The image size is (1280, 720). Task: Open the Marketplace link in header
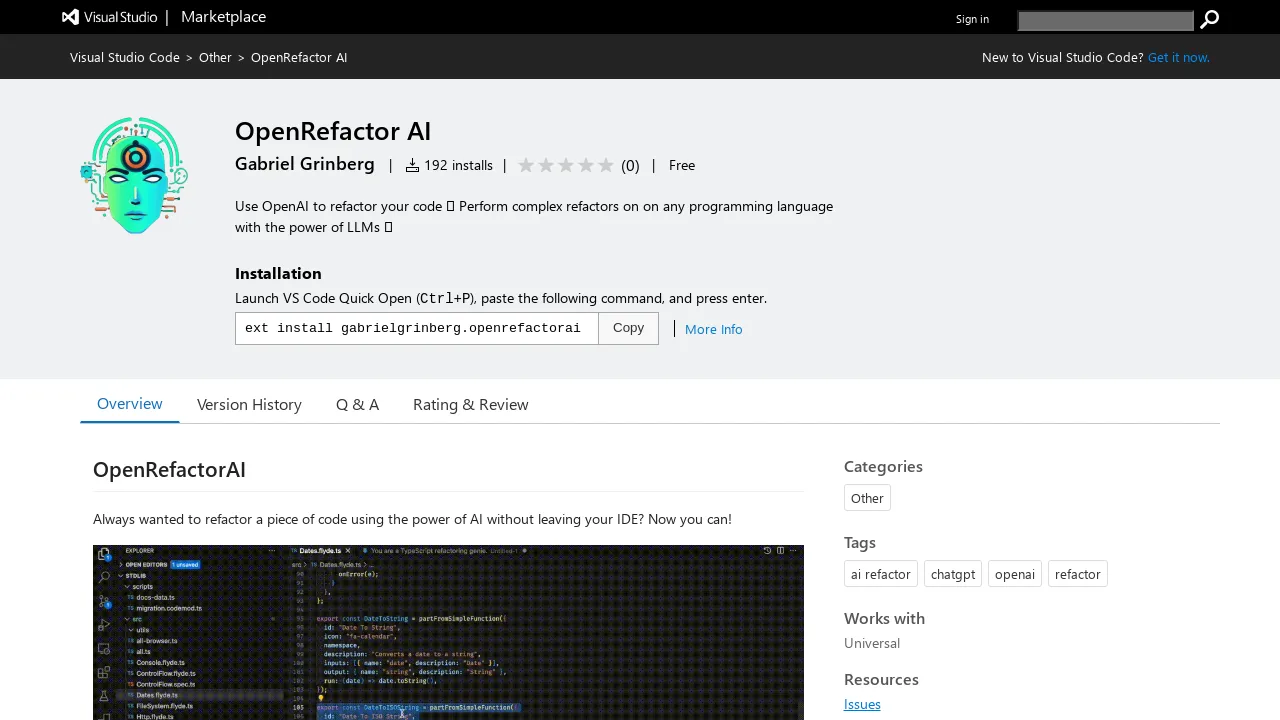click(223, 17)
